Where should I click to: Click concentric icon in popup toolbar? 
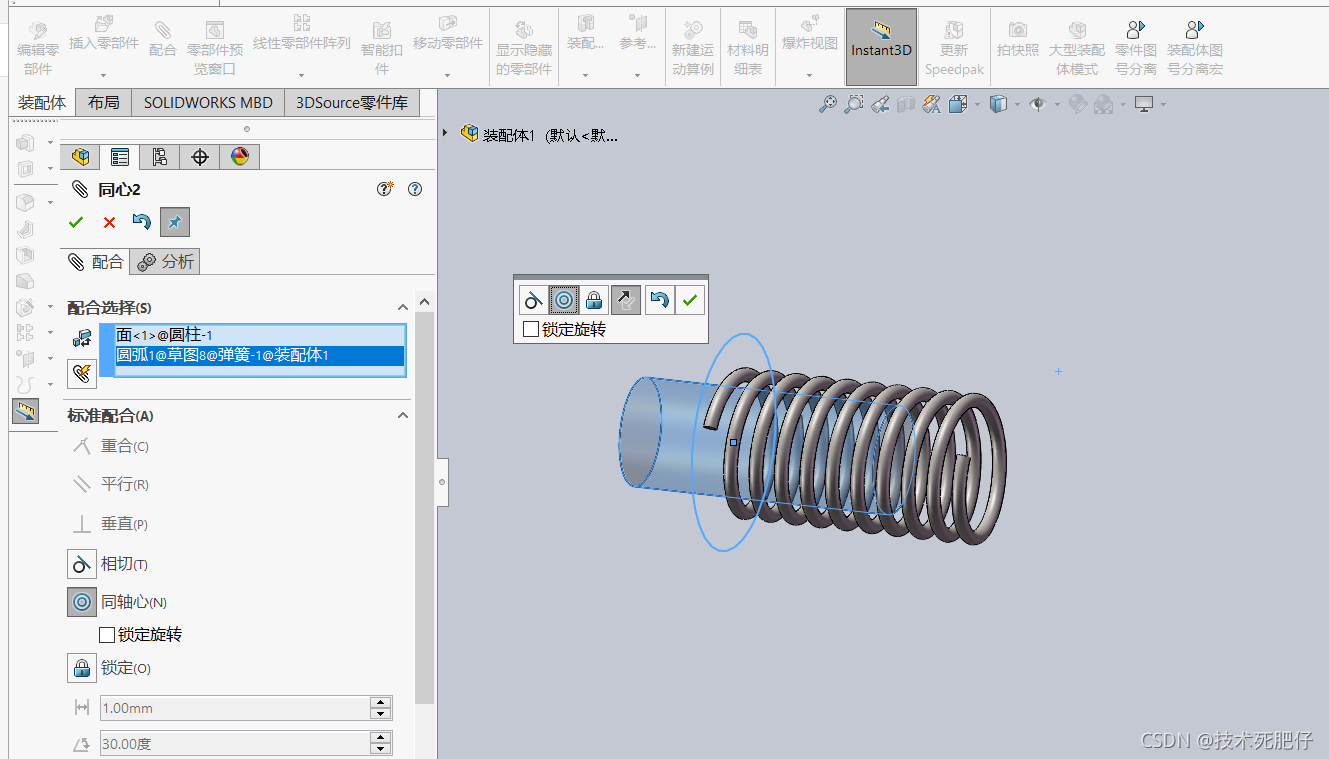click(564, 299)
